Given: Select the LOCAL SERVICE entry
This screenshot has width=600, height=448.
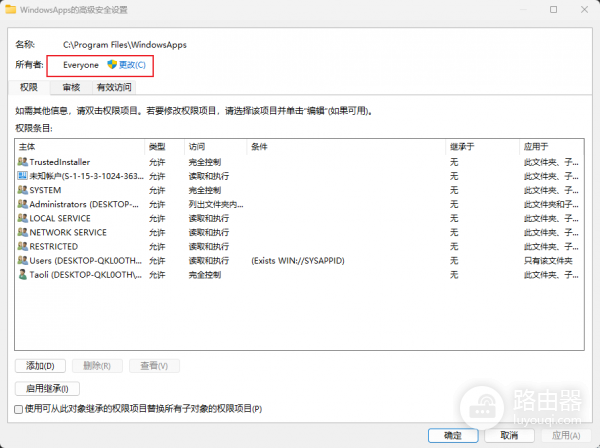Looking at the screenshot, I should pyautogui.click(x=299, y=218).
